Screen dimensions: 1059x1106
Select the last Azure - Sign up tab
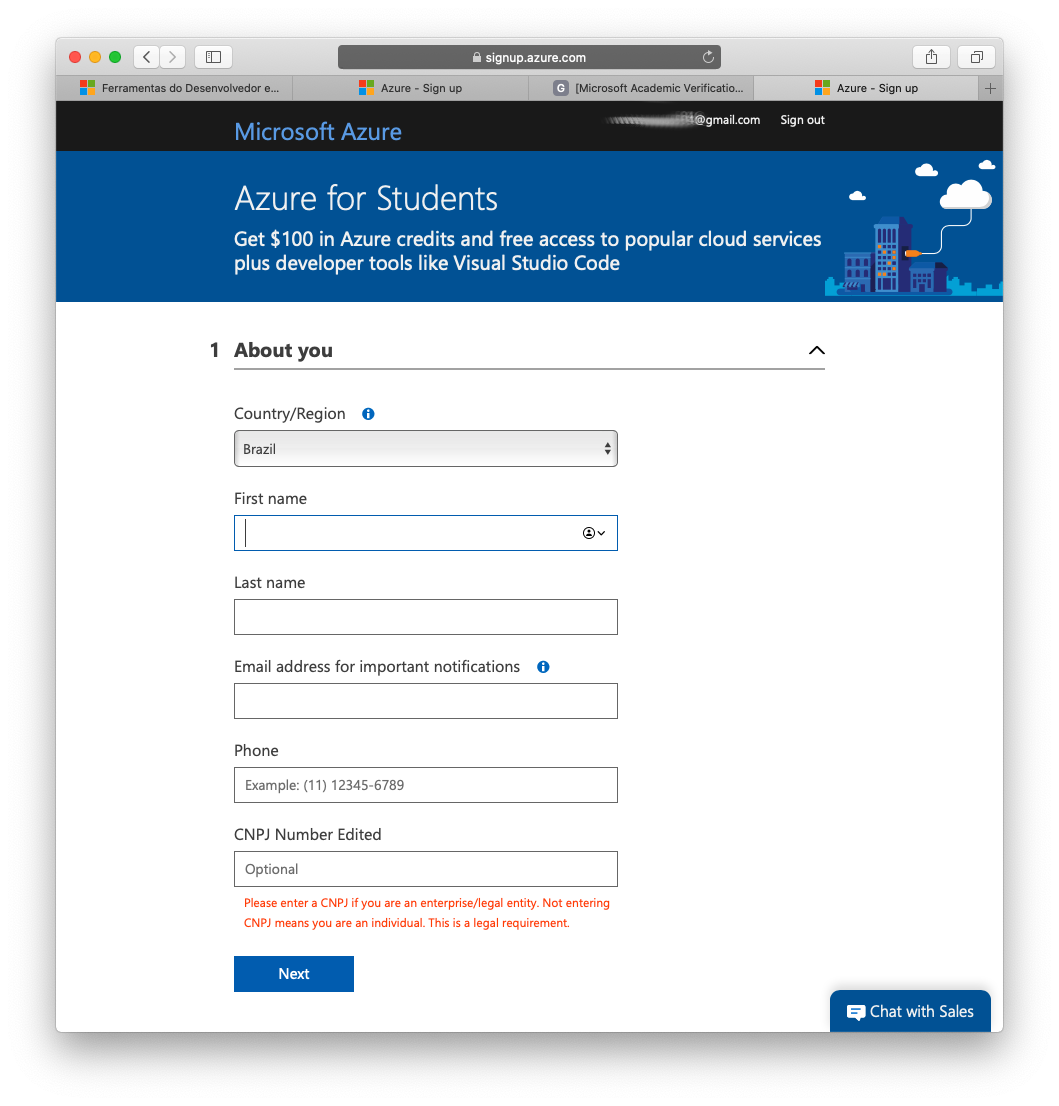[866, 88]
